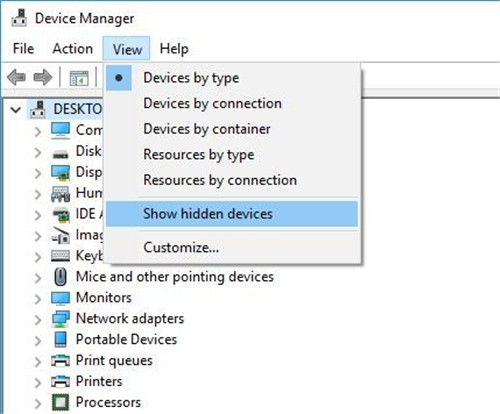
Task: Click the Forward arrow toolbar icon
Action: [x=43, y=77]
